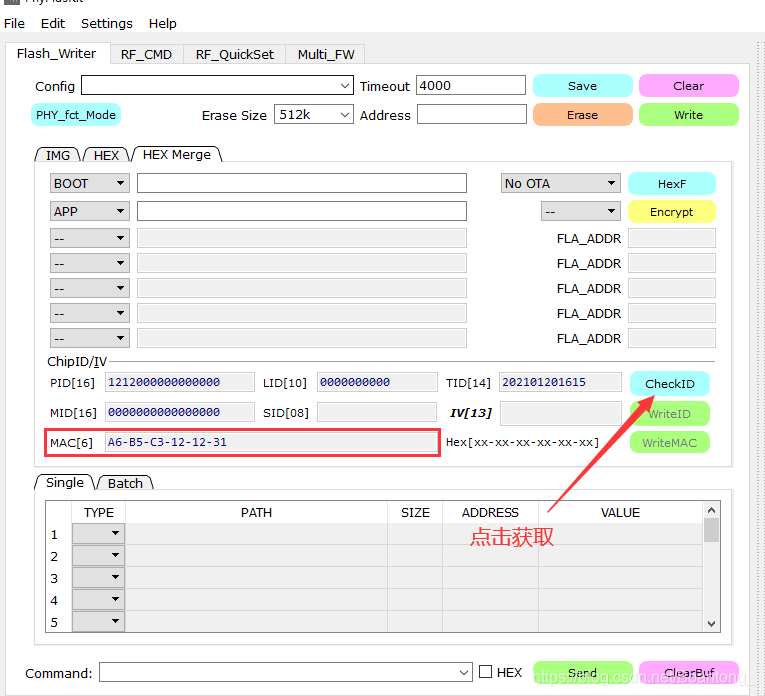Click the SIZE column header
Viewport: 765px width, 696px height.
[x=415, y=513]
